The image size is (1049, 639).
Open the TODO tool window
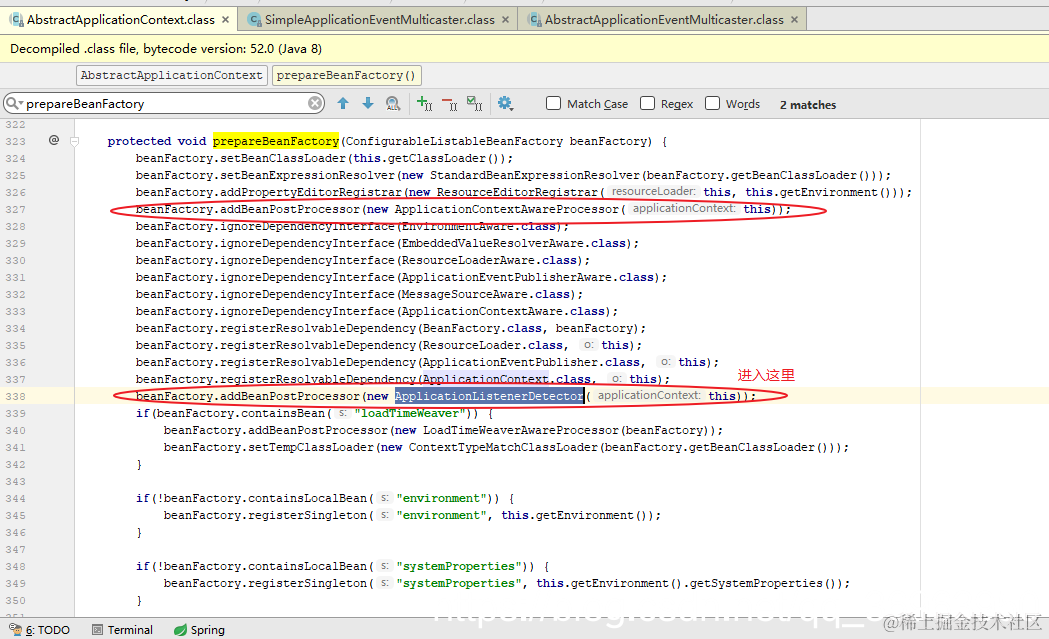pos(39,630)
